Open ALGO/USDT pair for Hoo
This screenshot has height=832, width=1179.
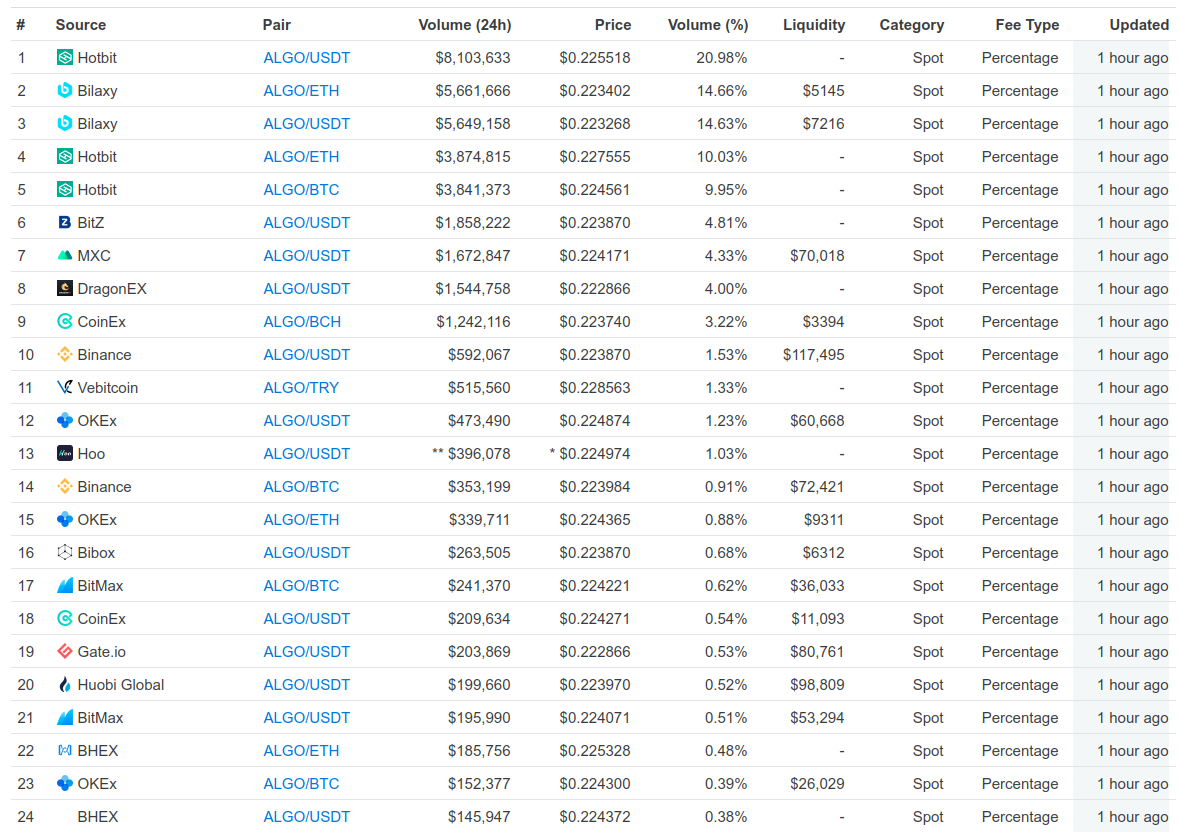(306, 455)
